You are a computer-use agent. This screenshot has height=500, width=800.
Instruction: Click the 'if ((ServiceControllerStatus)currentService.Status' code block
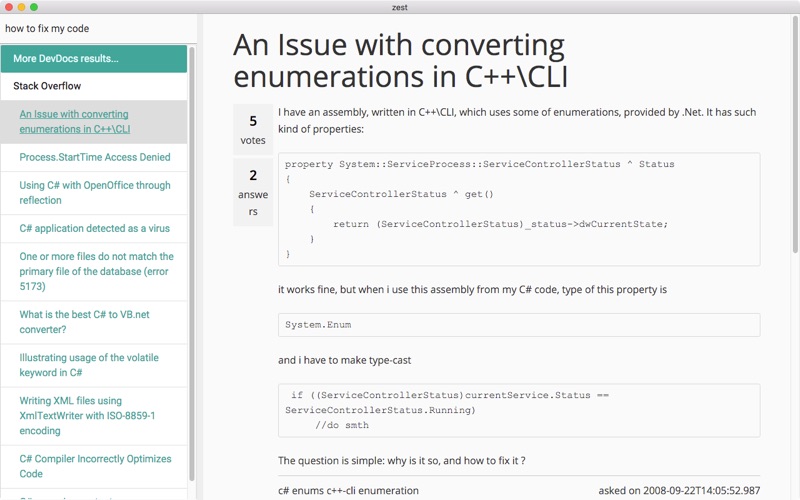click(x=519, y=411)
